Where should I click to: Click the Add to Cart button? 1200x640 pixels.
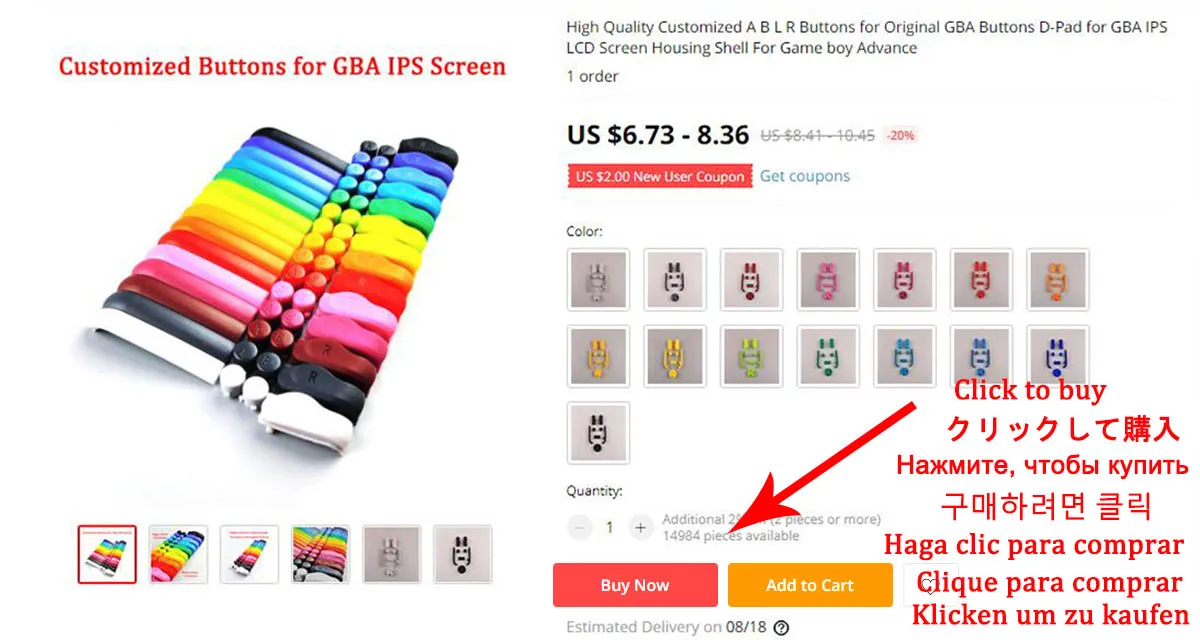(810, 585)
